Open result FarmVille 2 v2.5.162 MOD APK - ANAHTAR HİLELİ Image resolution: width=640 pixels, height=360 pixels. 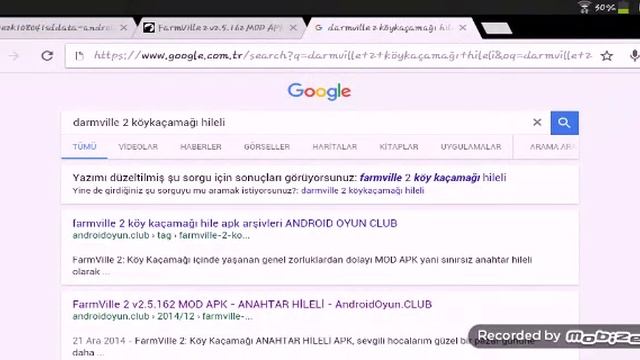coord(252,304)
